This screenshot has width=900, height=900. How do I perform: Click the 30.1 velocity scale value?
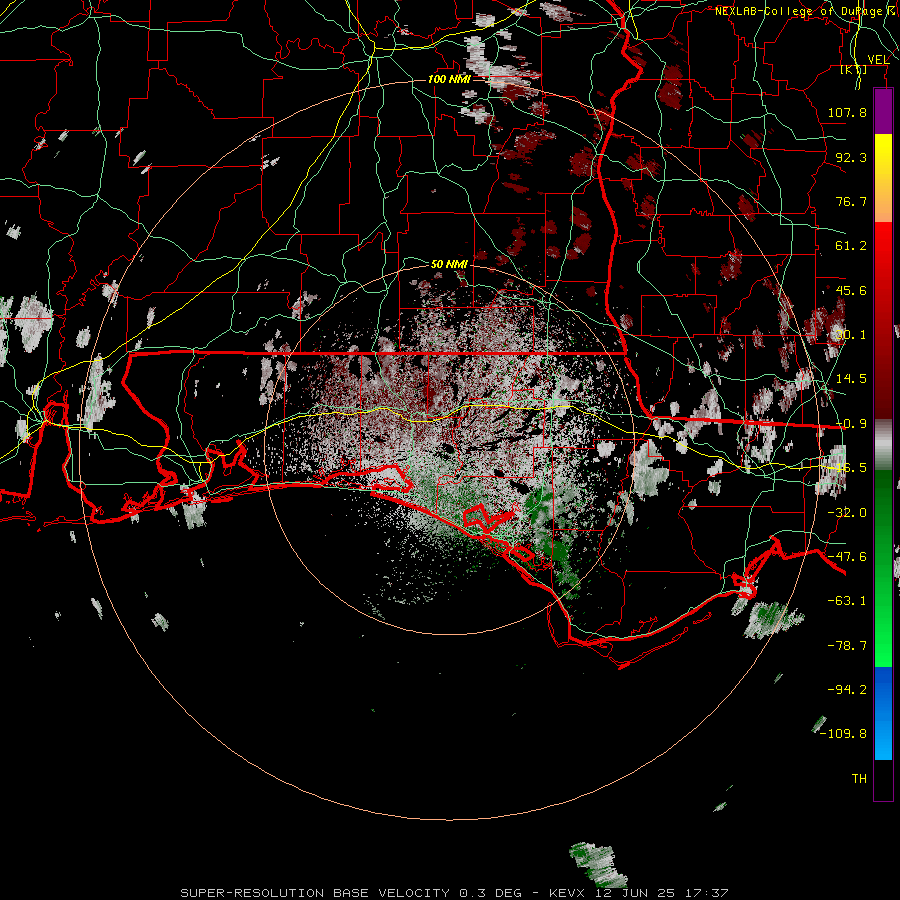[x=851, y=335]
